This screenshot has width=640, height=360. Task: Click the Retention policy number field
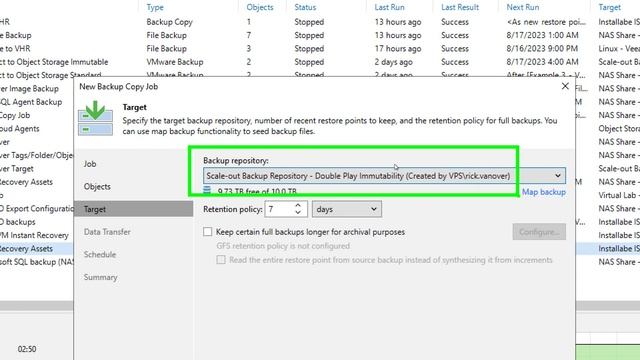(279, 209)
